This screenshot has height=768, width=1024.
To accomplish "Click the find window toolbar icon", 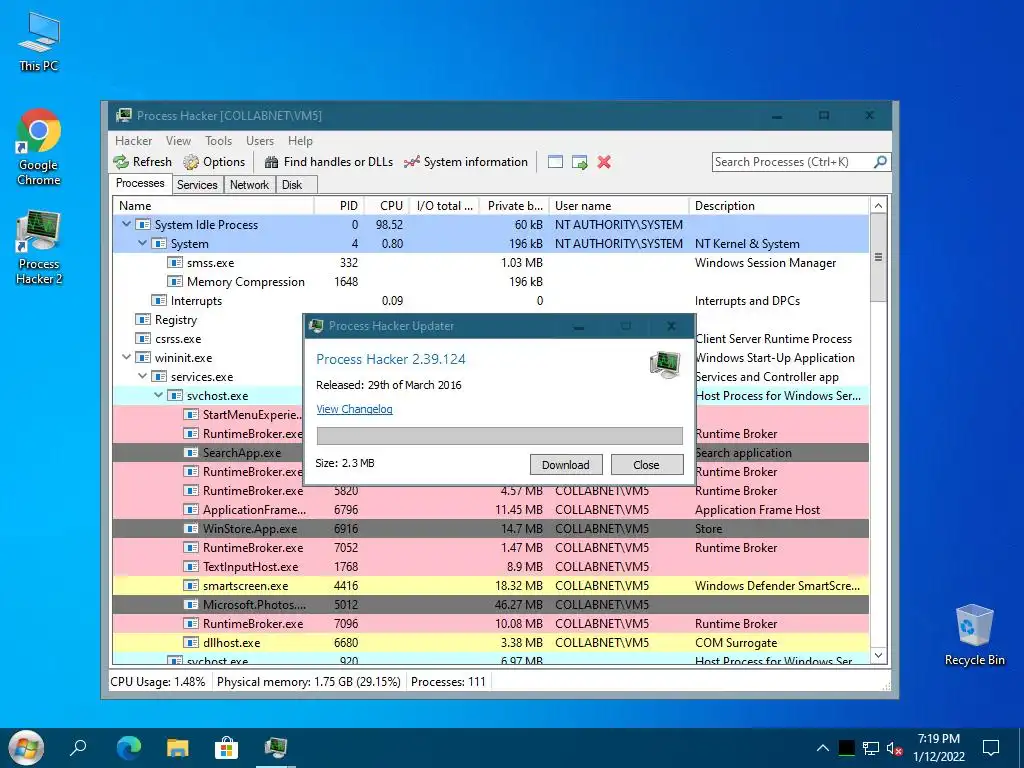I will 555,162.
